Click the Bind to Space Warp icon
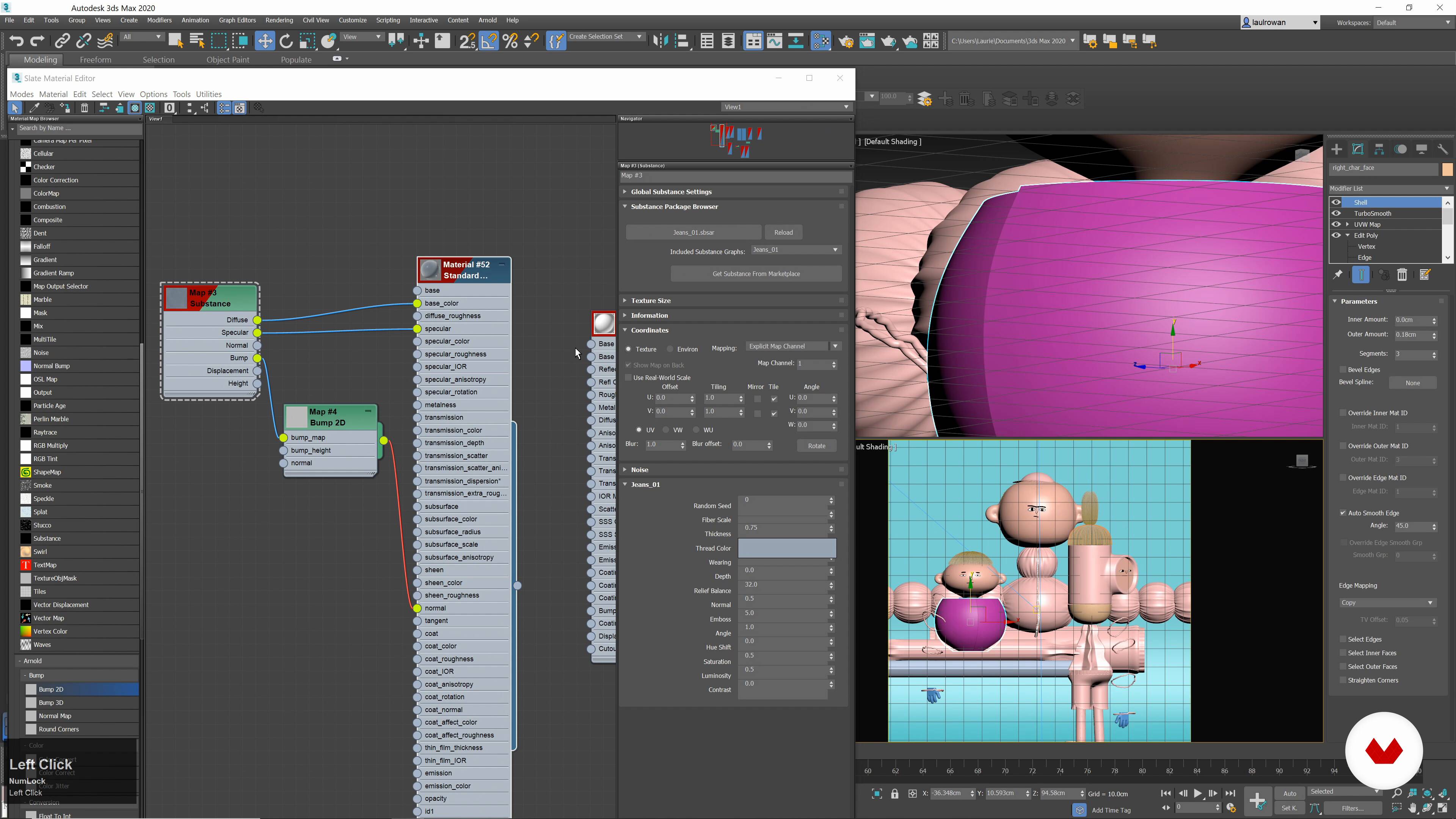This screenshot has width=1456, height=819. (x=105, y=41)
